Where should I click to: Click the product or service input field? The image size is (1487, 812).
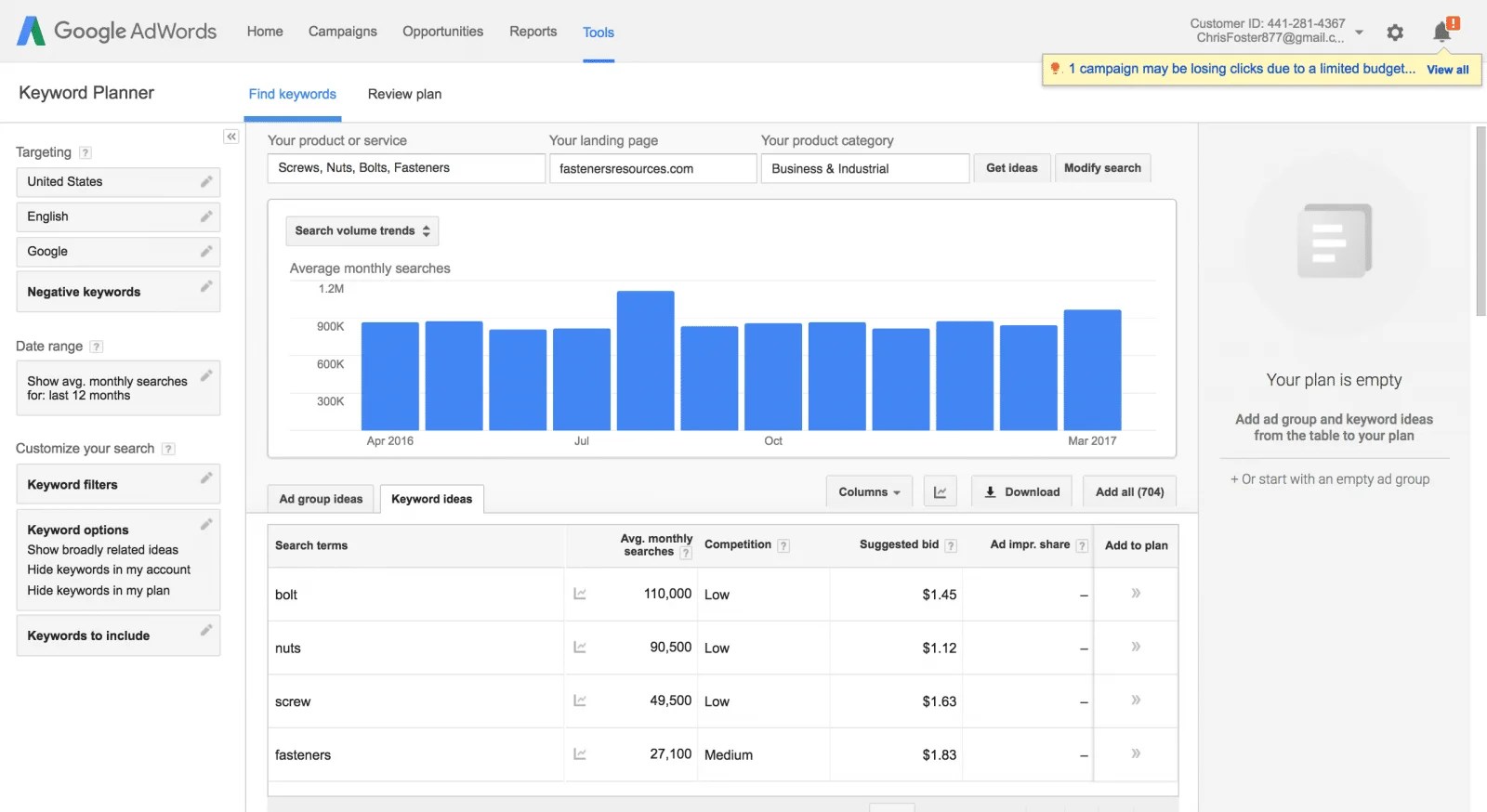[x=406, y=168]
